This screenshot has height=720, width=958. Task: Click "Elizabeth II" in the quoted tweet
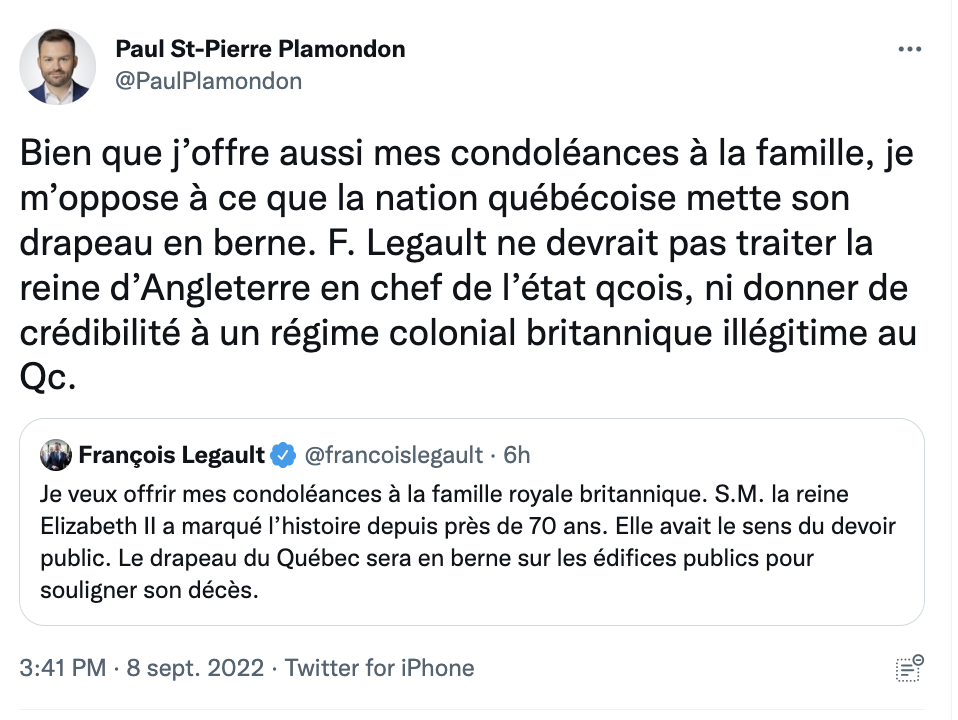(x=93, y=526)
